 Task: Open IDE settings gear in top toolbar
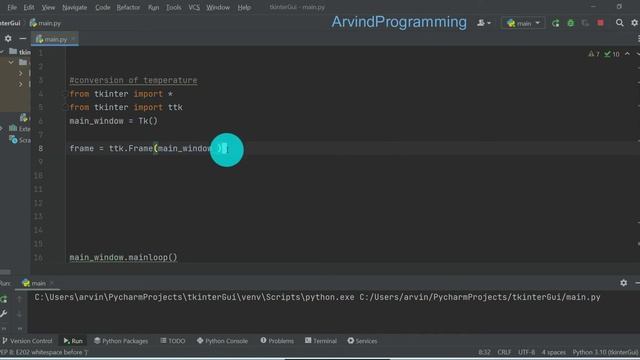[635, 23]
